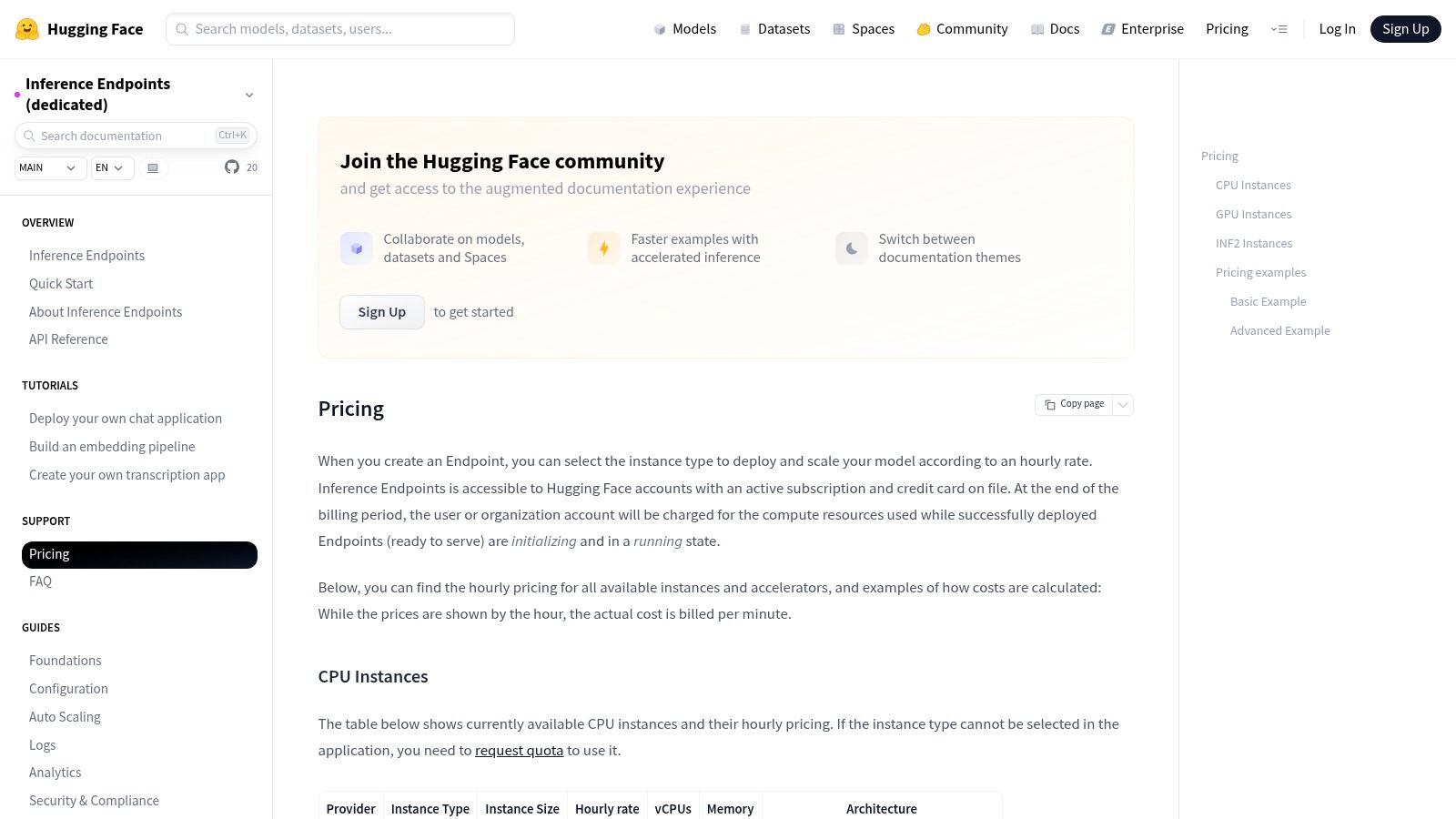Select the Models navigation icon
The image size is (1456, 819).
pos(659,28)
